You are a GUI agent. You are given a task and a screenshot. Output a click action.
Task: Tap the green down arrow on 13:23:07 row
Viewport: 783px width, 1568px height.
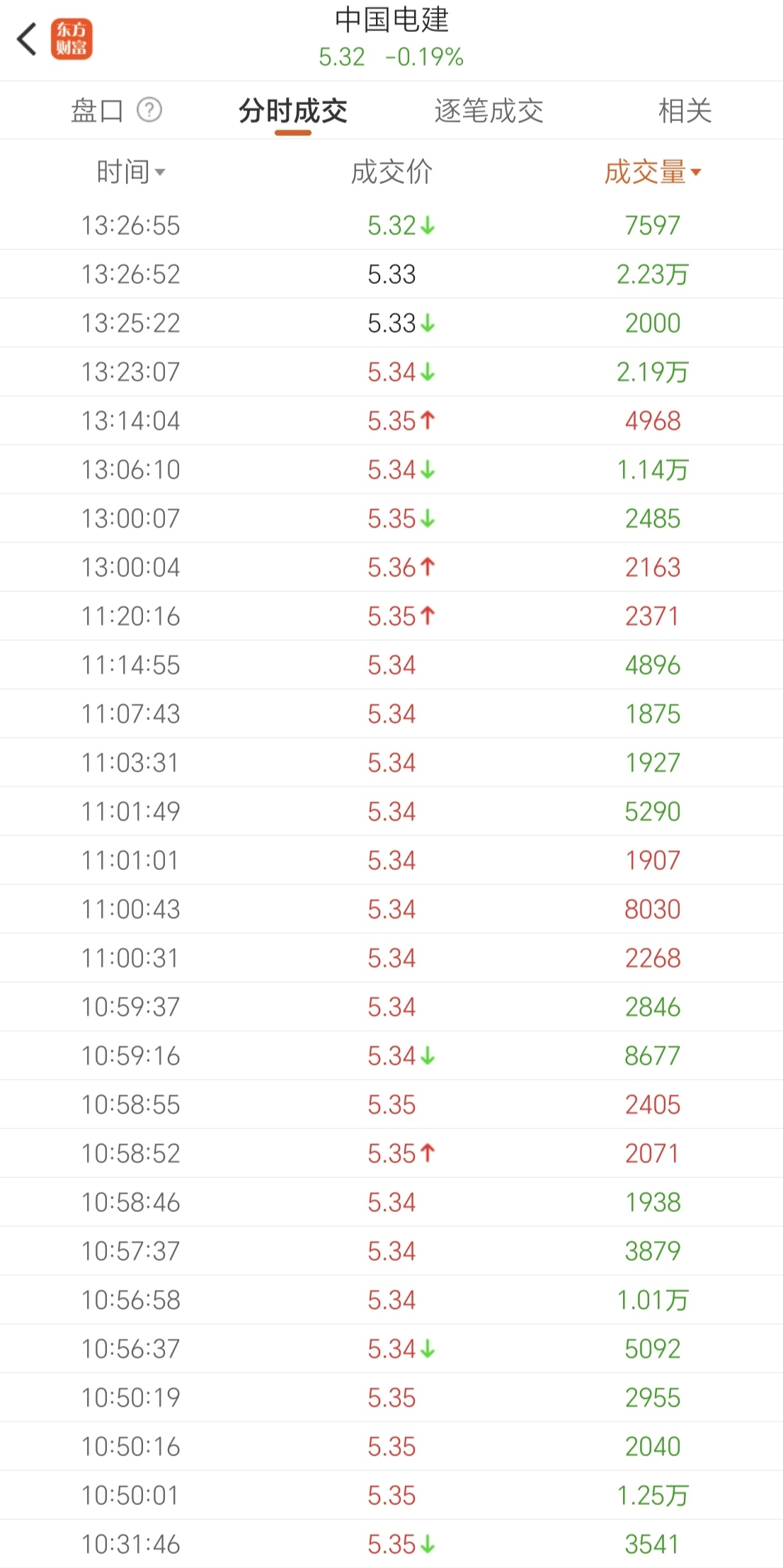[x=428, y=372]
